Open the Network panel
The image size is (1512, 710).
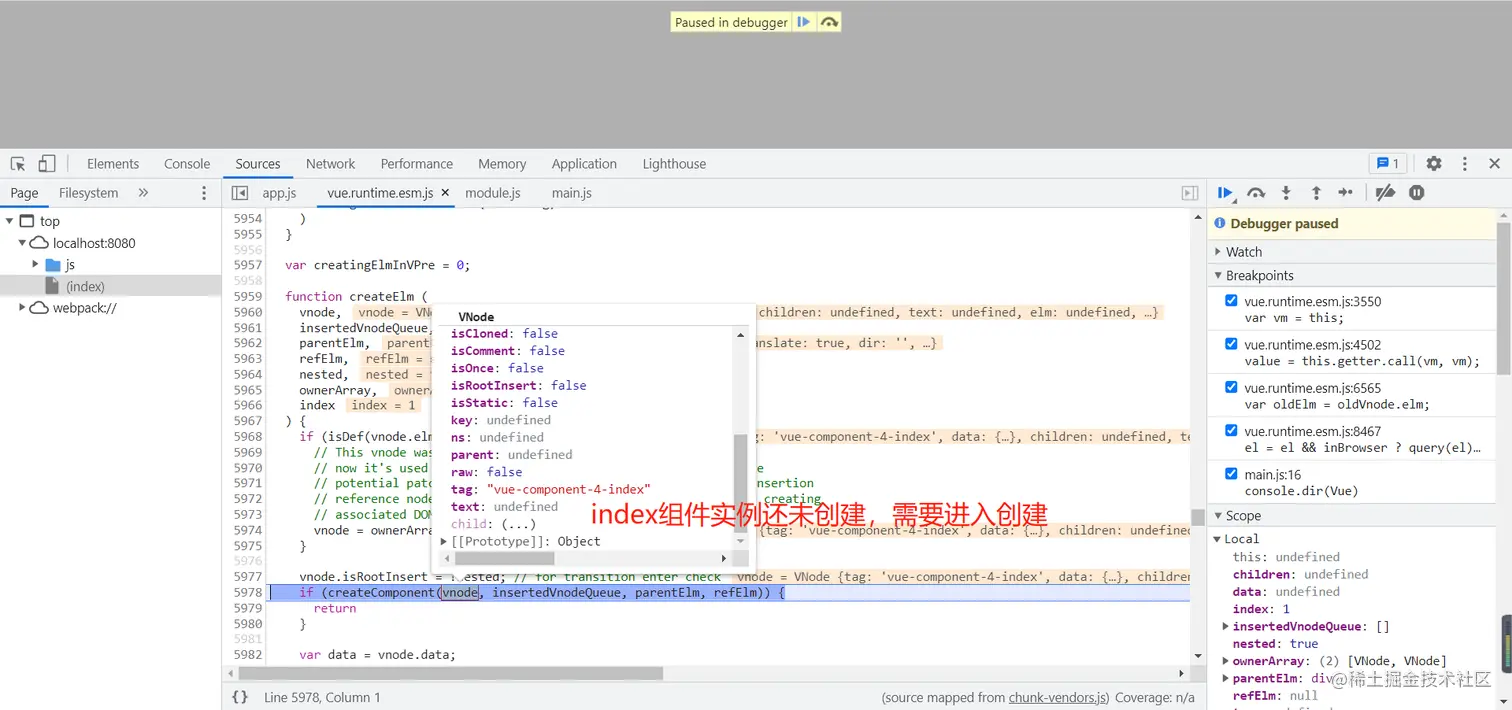(x=331, y=164)
